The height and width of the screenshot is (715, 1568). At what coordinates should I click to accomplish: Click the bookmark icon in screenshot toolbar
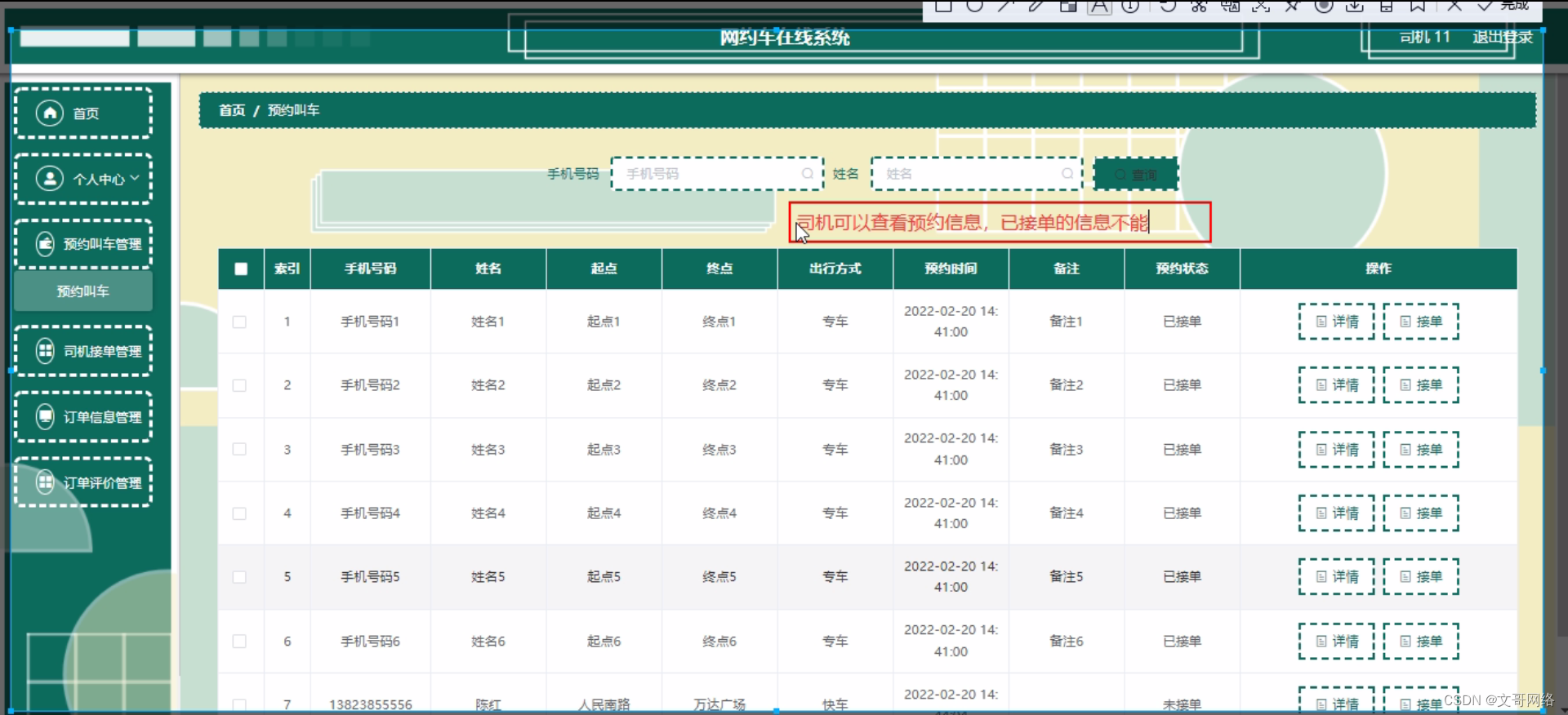[x=1418, y=6]
